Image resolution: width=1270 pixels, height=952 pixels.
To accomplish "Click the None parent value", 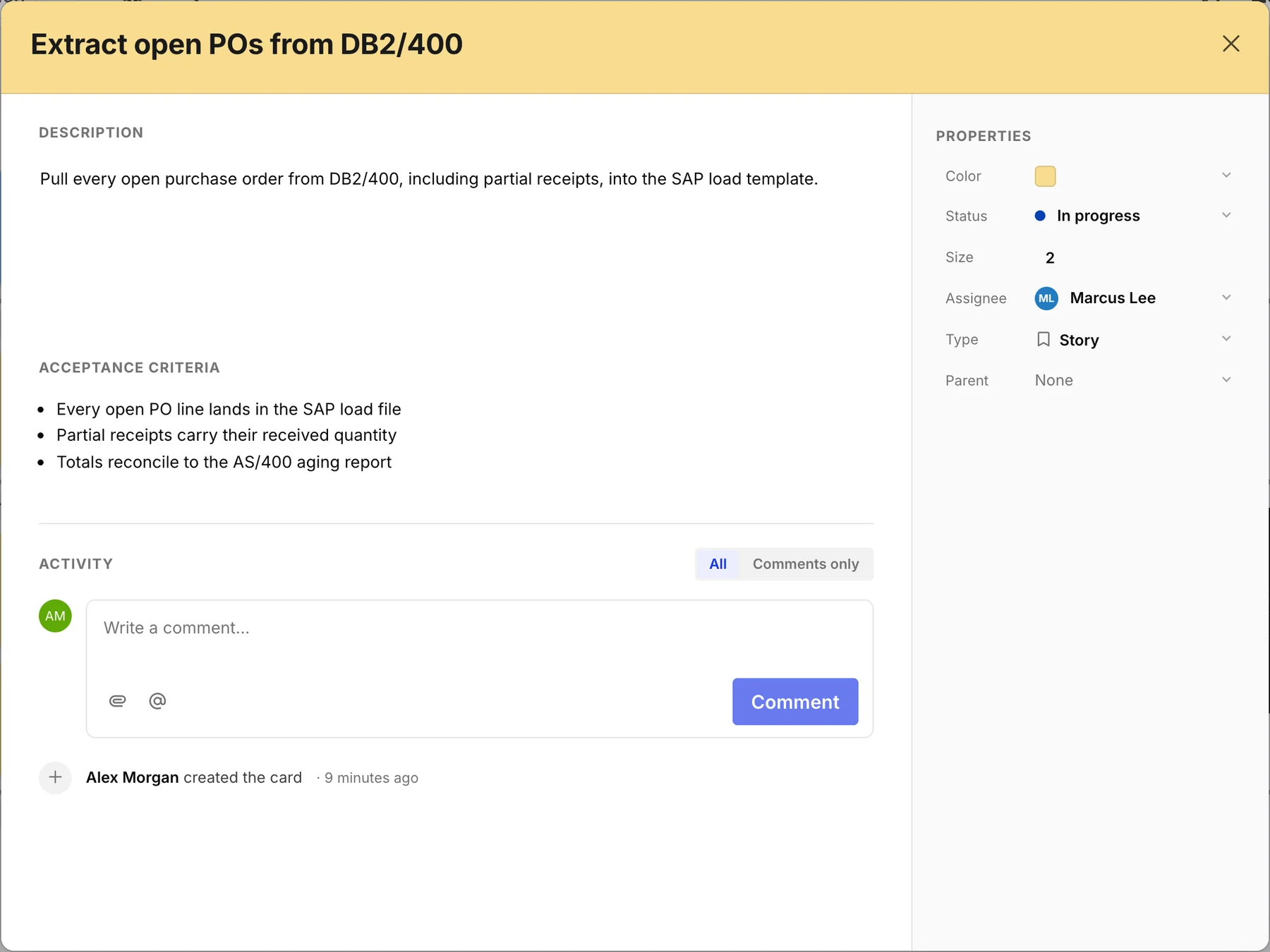I will tap(1053, 381).
